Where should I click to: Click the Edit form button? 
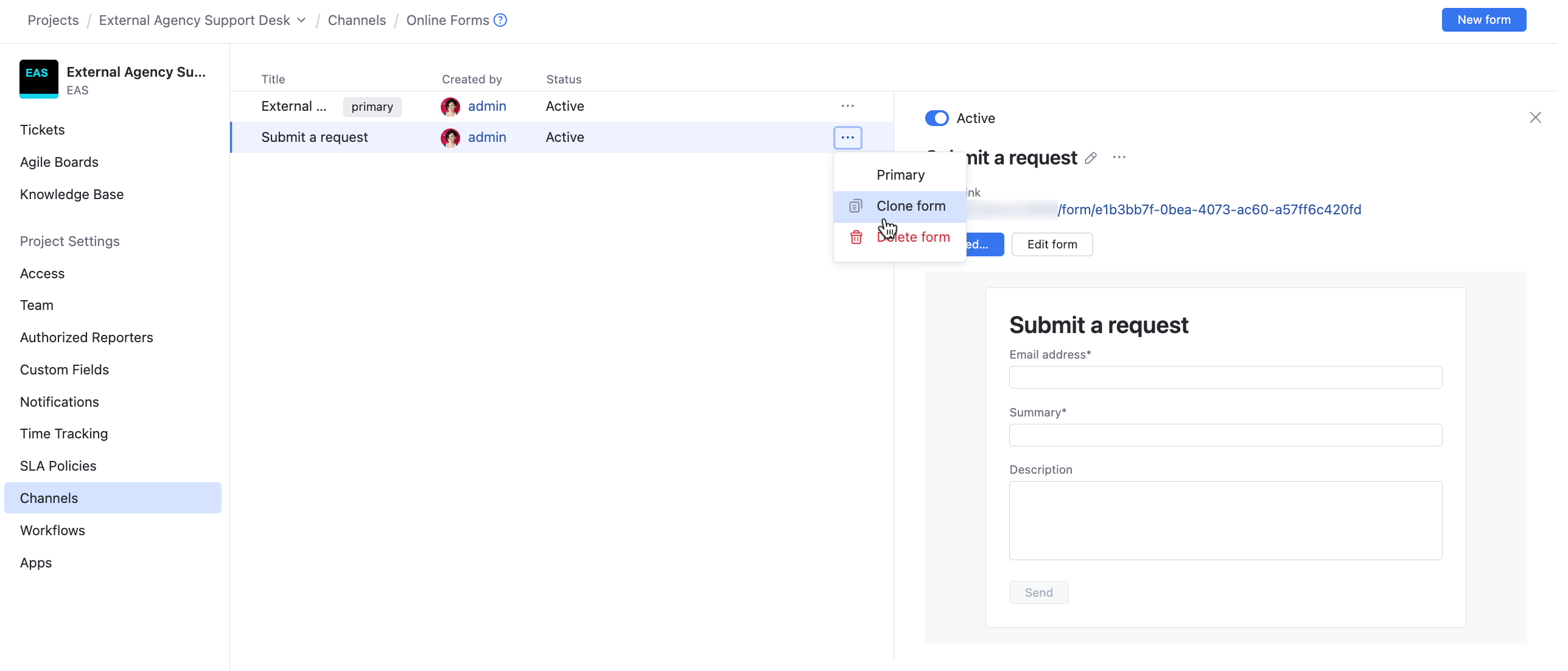[x=1051, y=244]
